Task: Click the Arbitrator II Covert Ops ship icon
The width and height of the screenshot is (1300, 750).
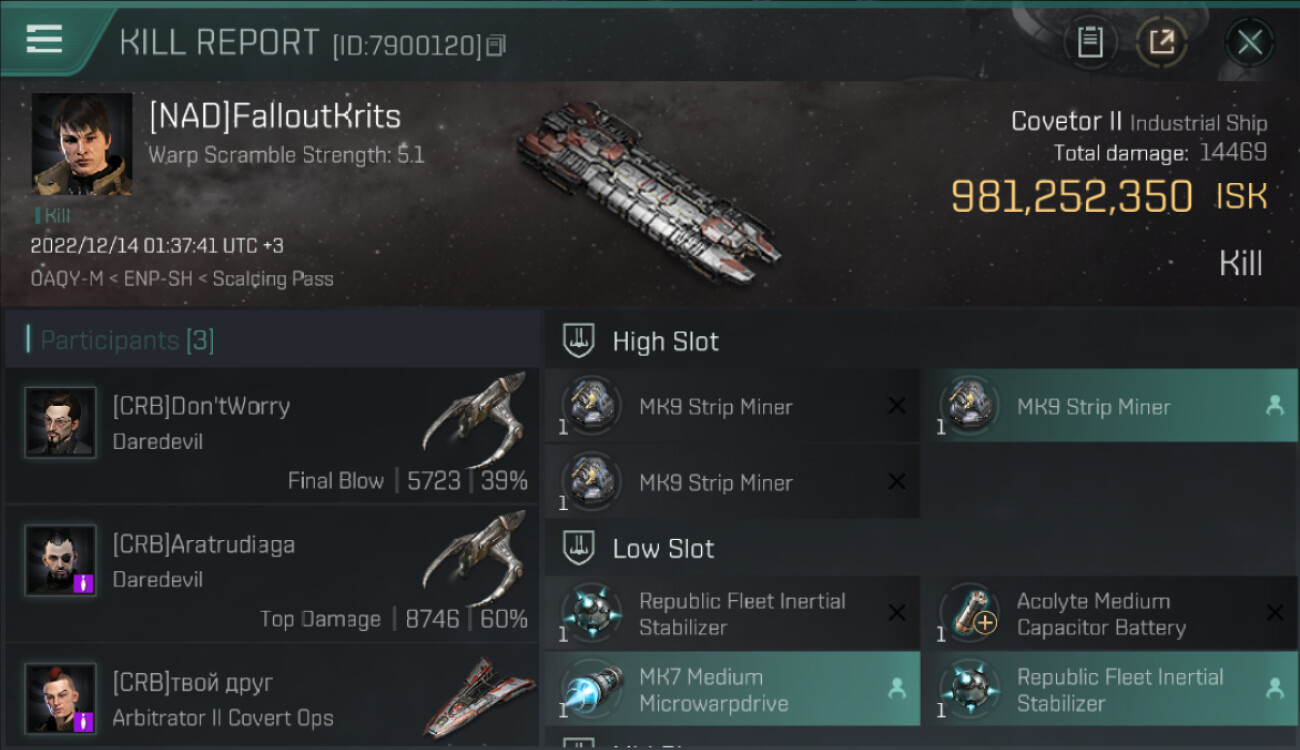Action: pos(478,698)
